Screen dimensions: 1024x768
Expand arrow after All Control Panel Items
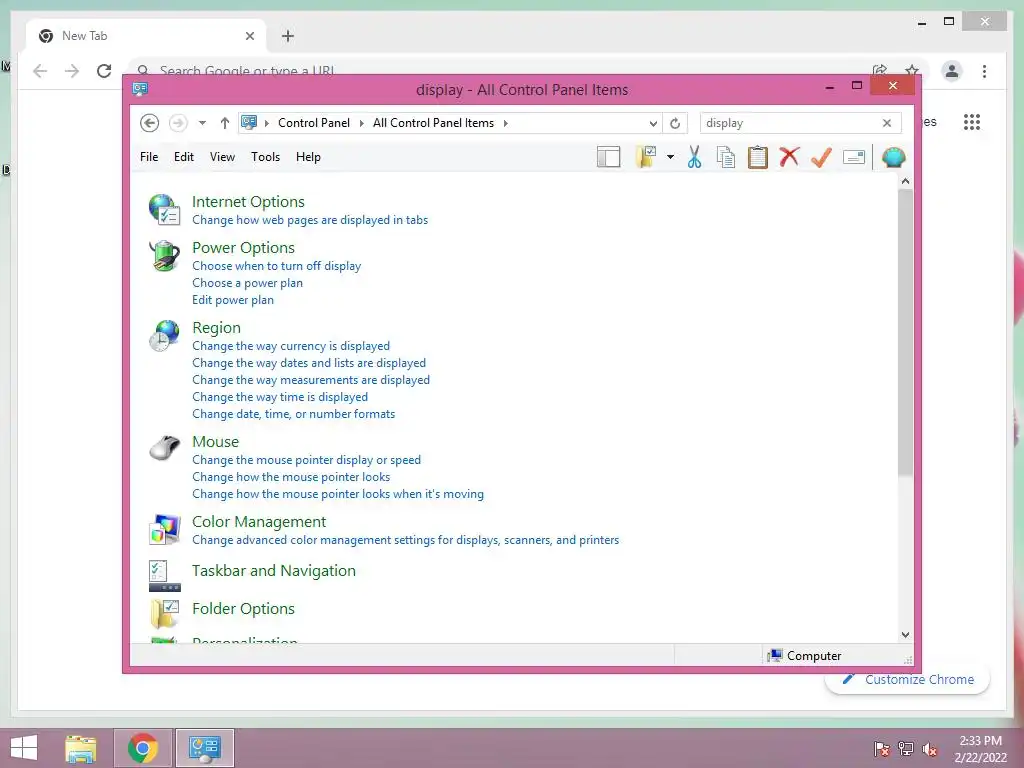pos(505,123)
